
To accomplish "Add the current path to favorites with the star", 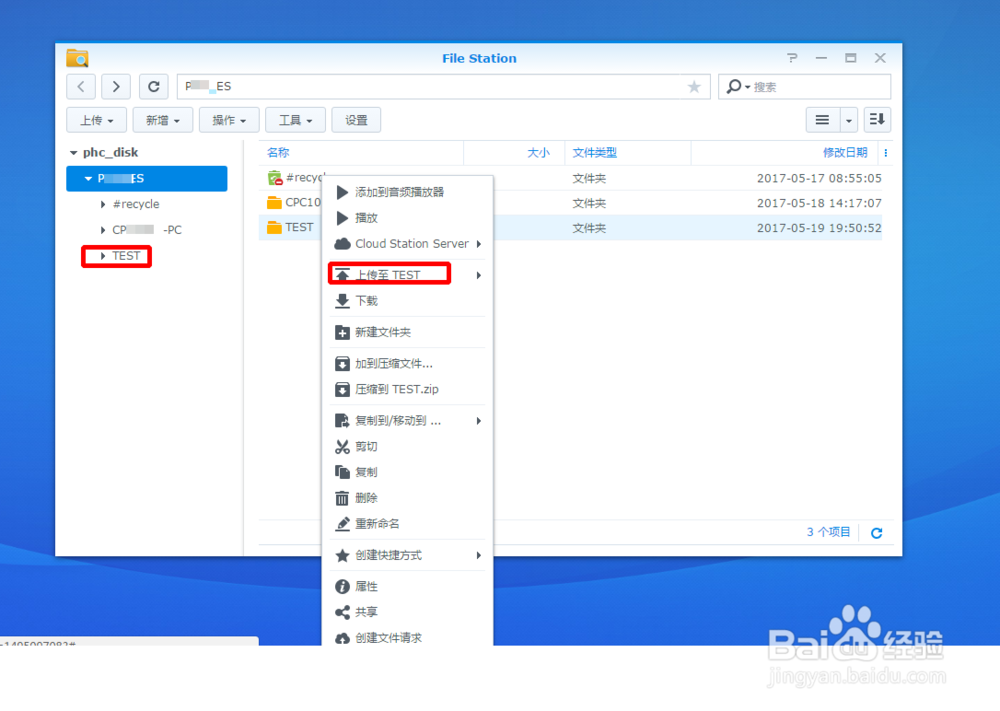I will click(x=694, y=87).
